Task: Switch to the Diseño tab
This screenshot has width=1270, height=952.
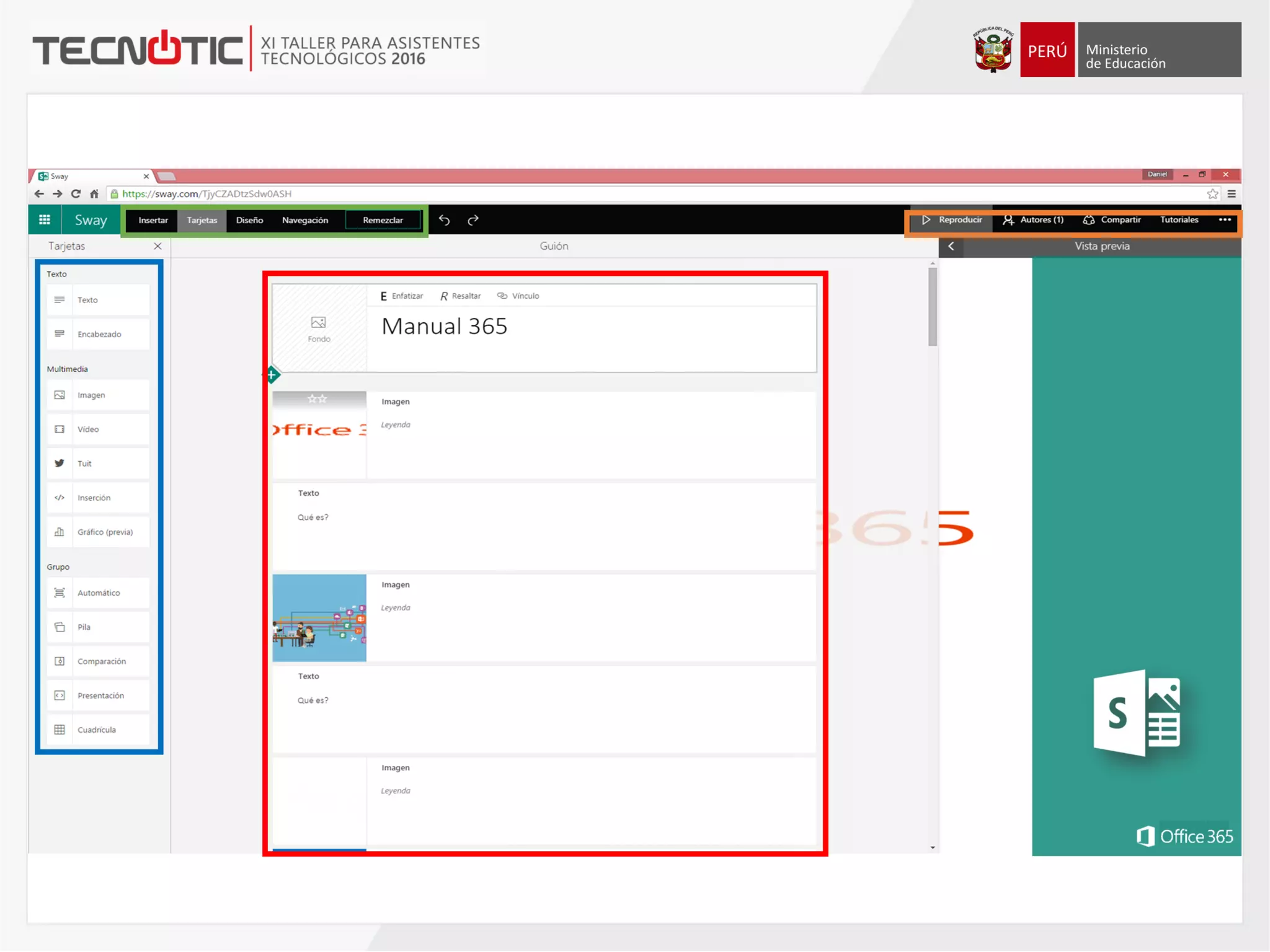Action: pyautogui.click(x=249, y=220)
